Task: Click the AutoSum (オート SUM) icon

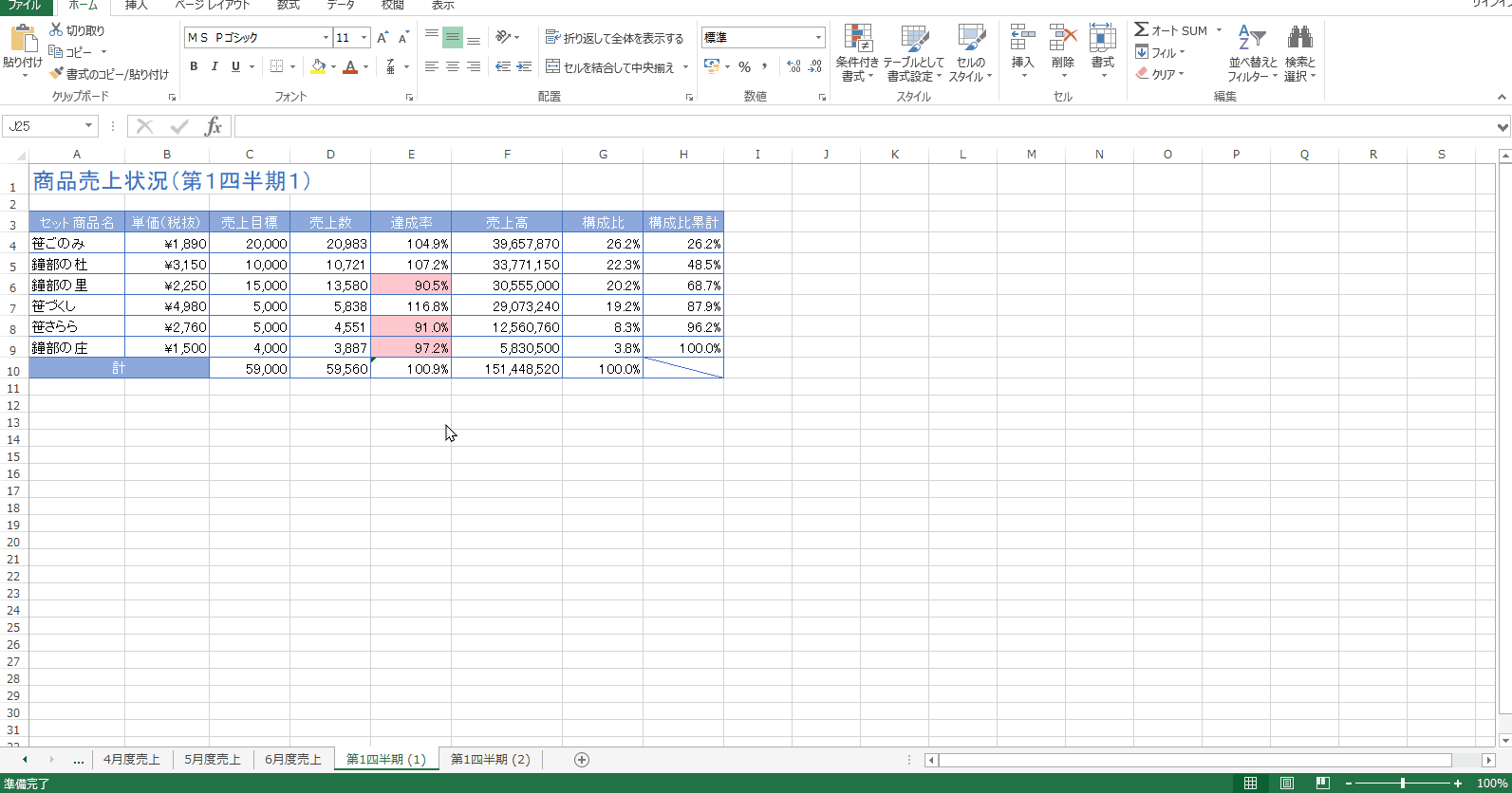Action: (1142, 30)
